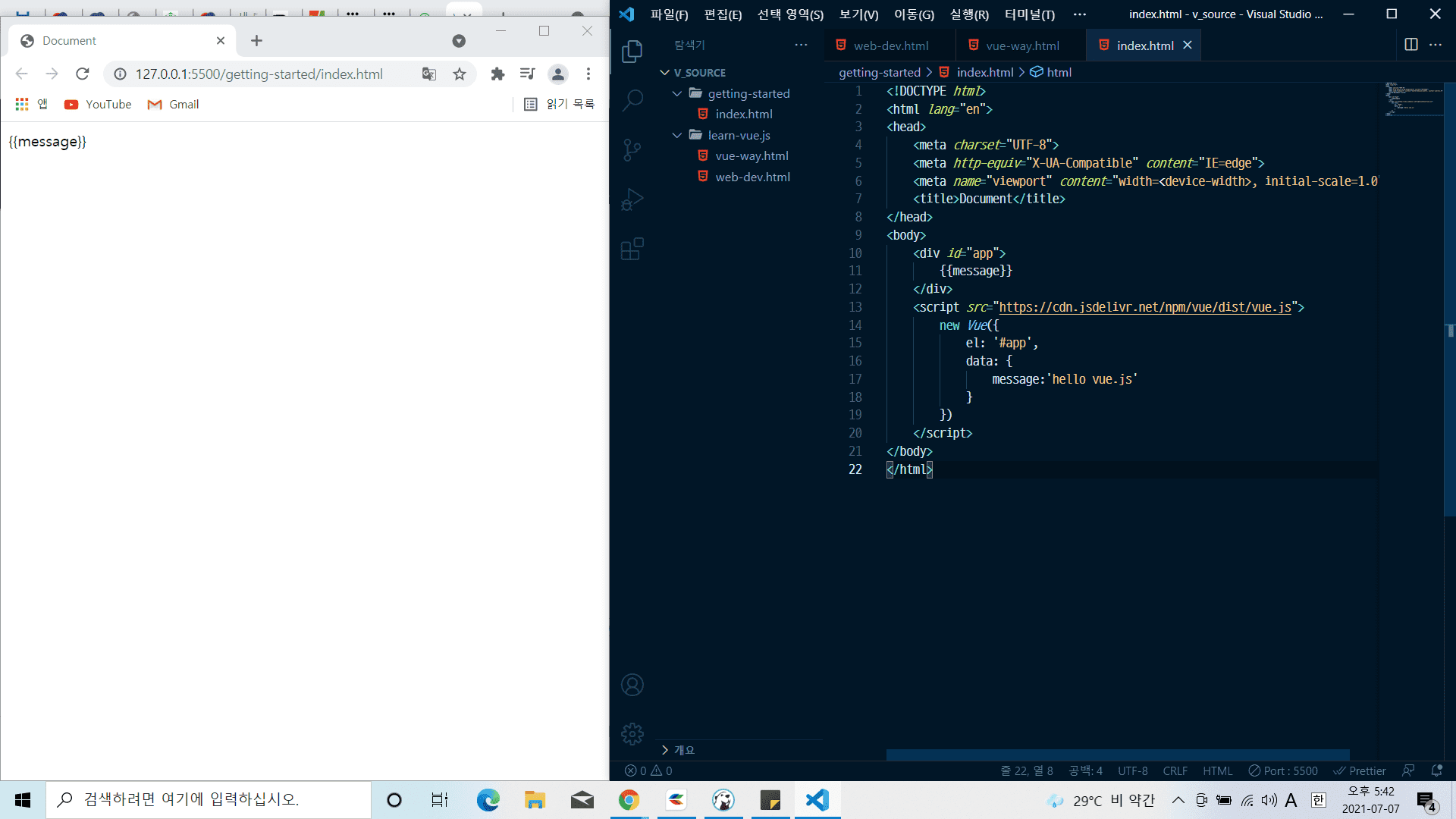Open the Source Control view
1456x819 pixels.
632,149
